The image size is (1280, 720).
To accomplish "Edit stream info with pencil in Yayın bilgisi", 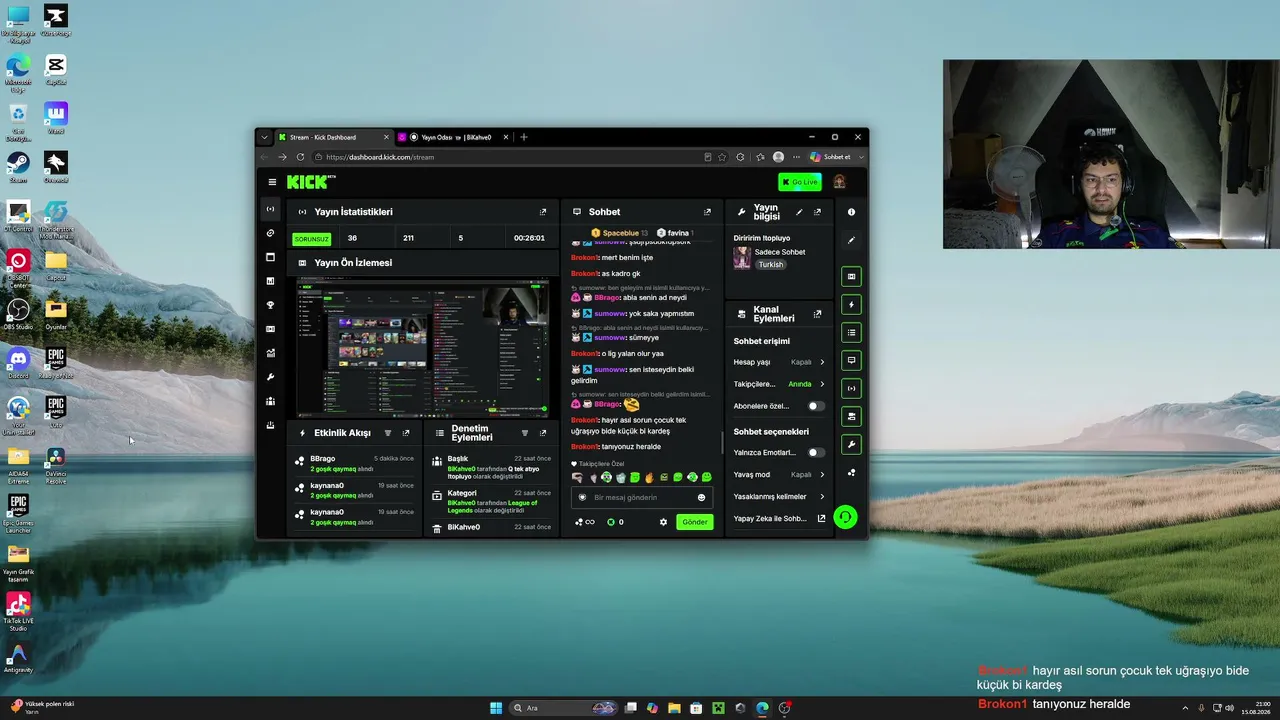I will point(799,212).
